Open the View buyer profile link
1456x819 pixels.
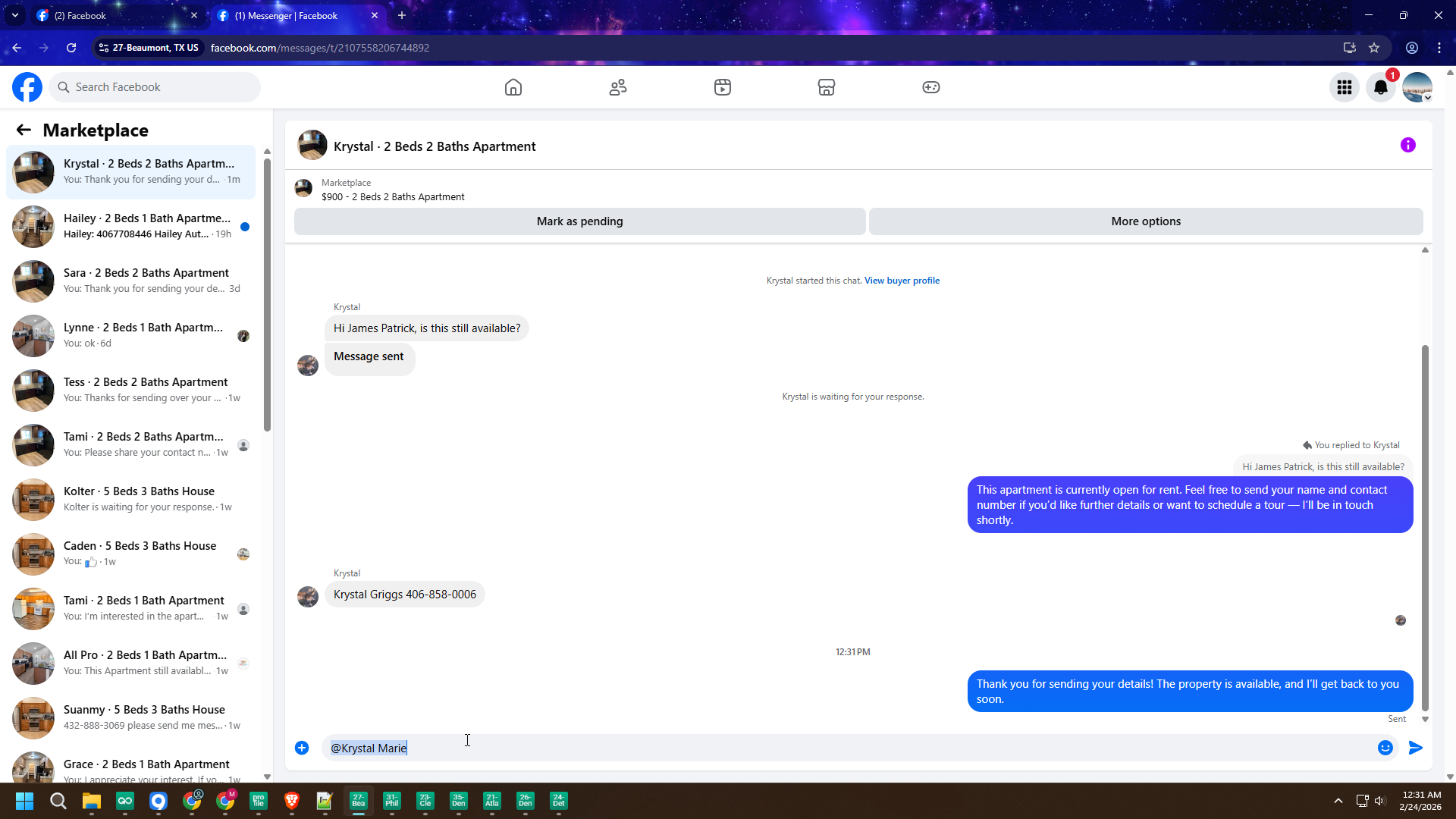point(902,281)
